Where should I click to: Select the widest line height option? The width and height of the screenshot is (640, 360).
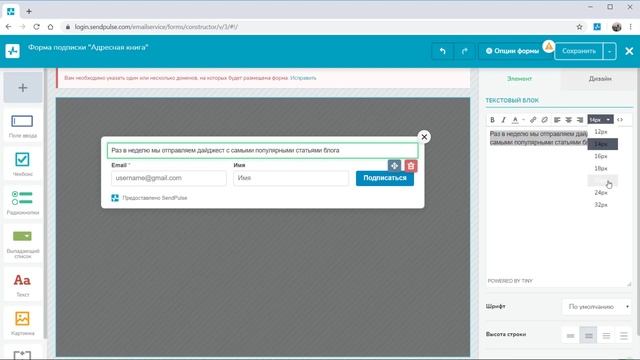click(x=624, y=336)
